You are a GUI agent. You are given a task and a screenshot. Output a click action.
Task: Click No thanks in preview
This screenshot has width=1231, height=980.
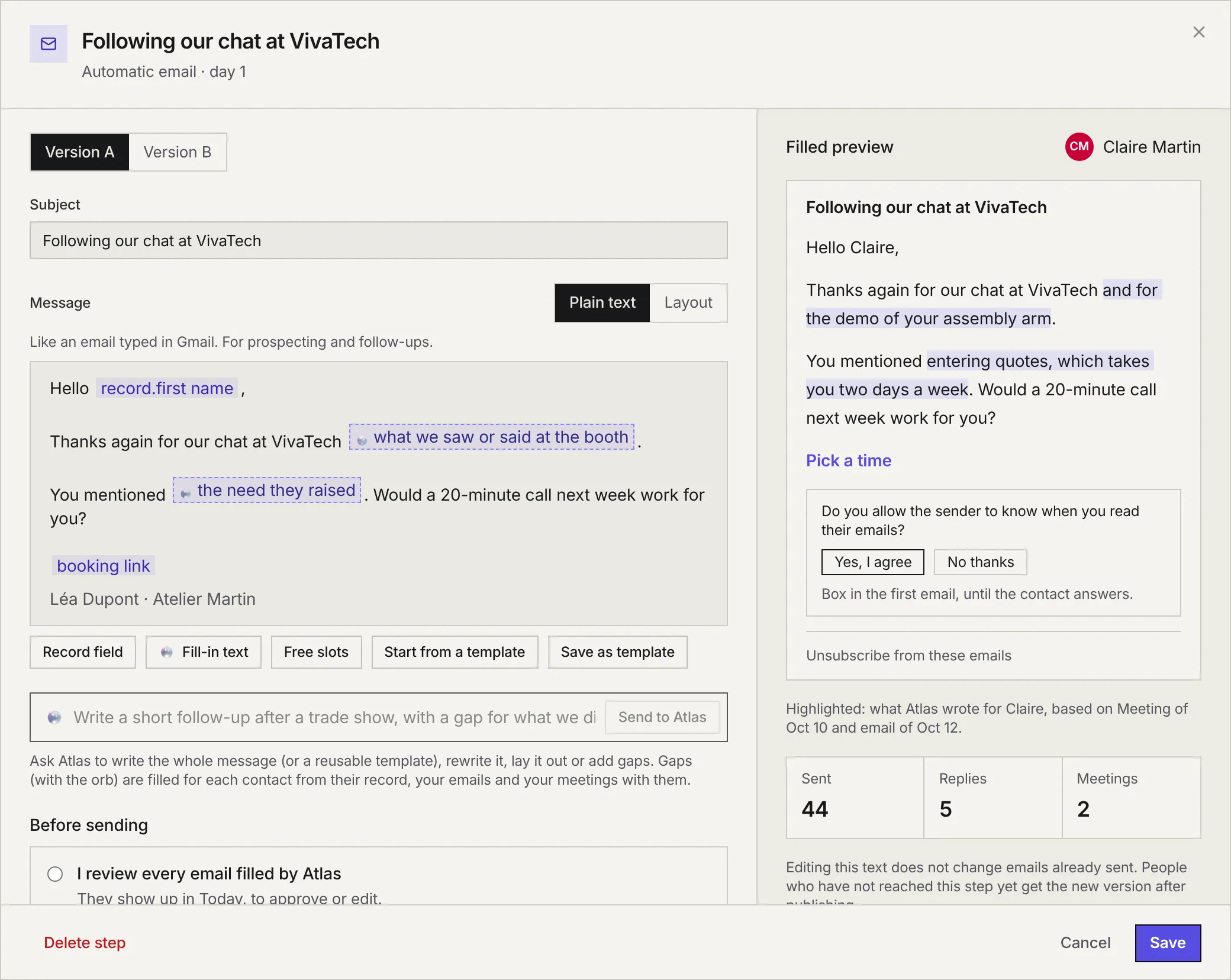(981, 562)
